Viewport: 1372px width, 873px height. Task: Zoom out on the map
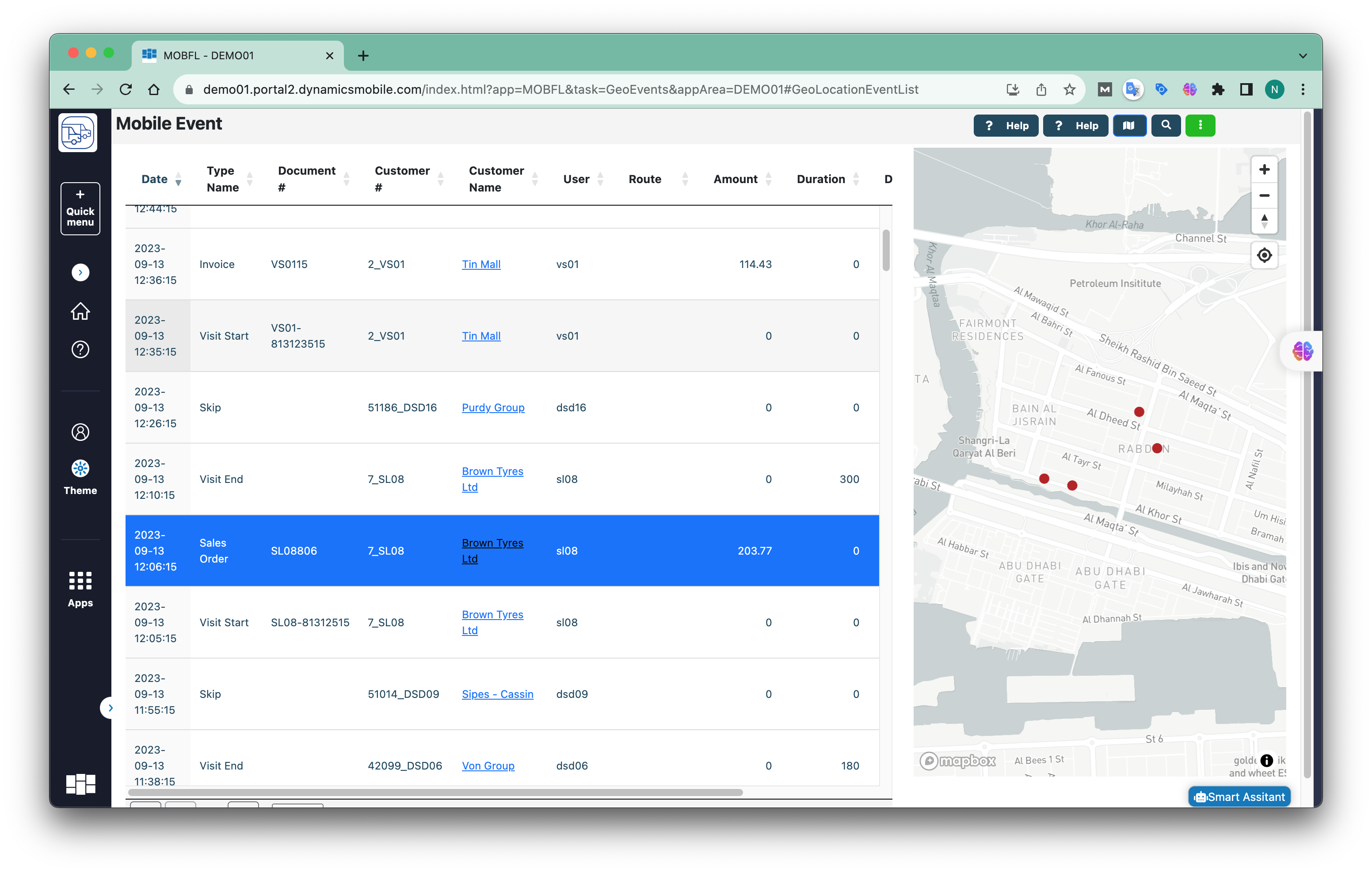[1264, 195]
